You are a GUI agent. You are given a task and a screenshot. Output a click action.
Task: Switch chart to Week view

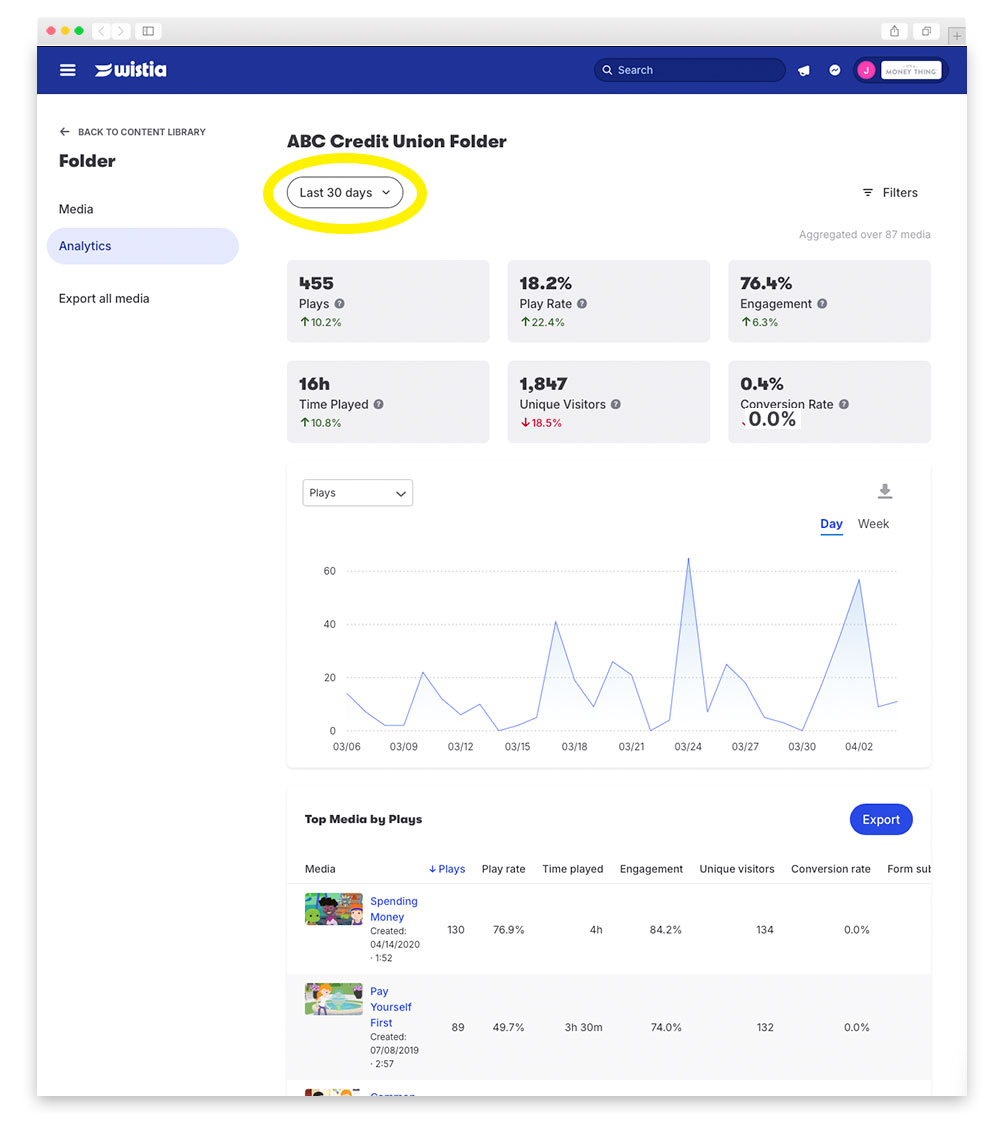pos(873,524)
